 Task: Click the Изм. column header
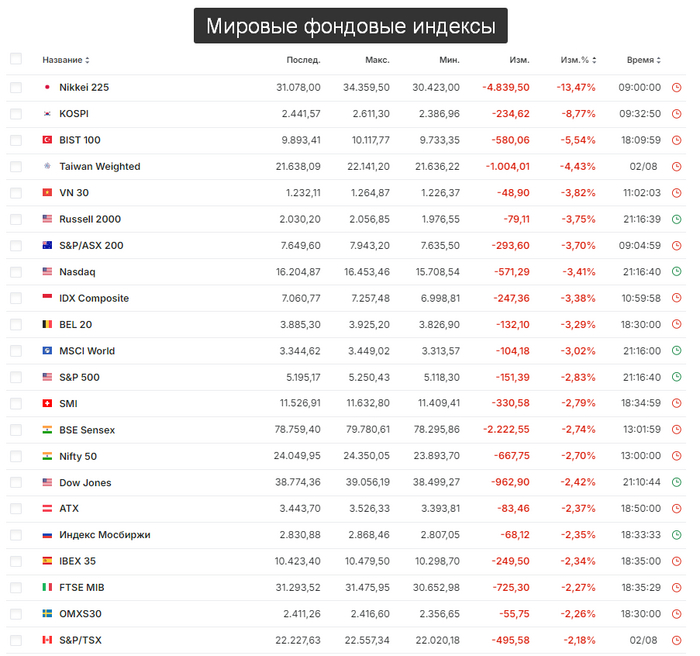pos(519,60)
